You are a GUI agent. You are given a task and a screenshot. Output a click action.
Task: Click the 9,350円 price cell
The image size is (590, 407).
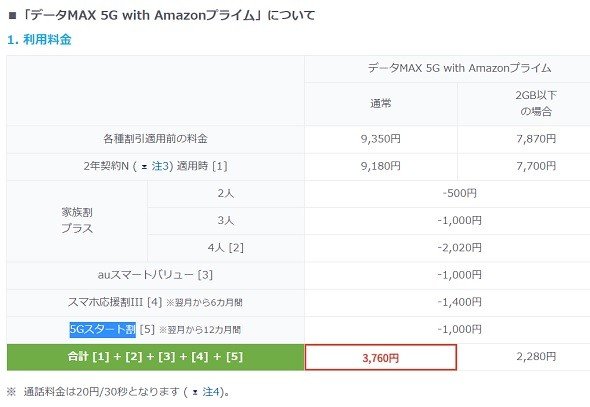pyautogui.click(x=380, y=139)
